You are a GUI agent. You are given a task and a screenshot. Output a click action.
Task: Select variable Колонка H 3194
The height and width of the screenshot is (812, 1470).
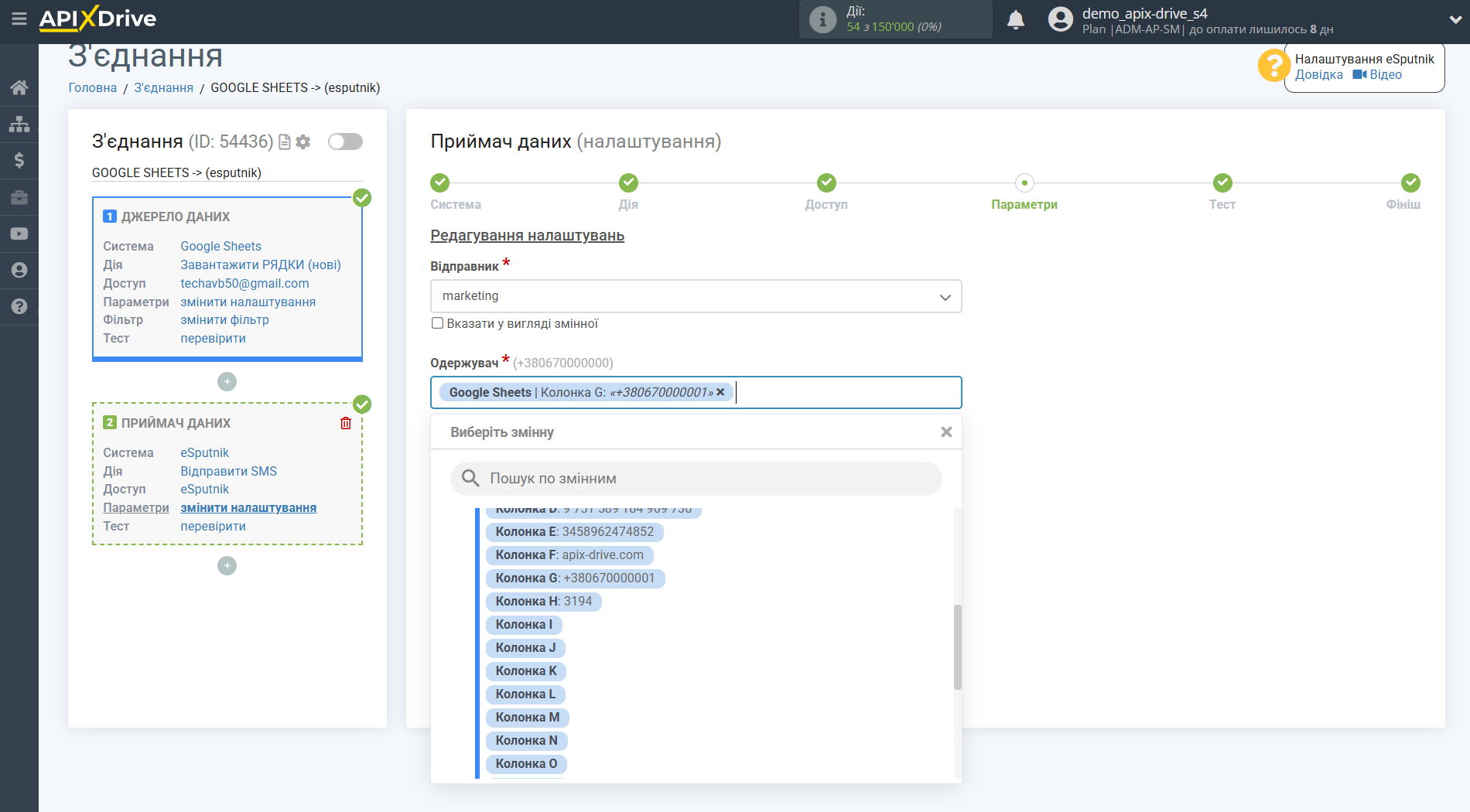click(543, 602)
